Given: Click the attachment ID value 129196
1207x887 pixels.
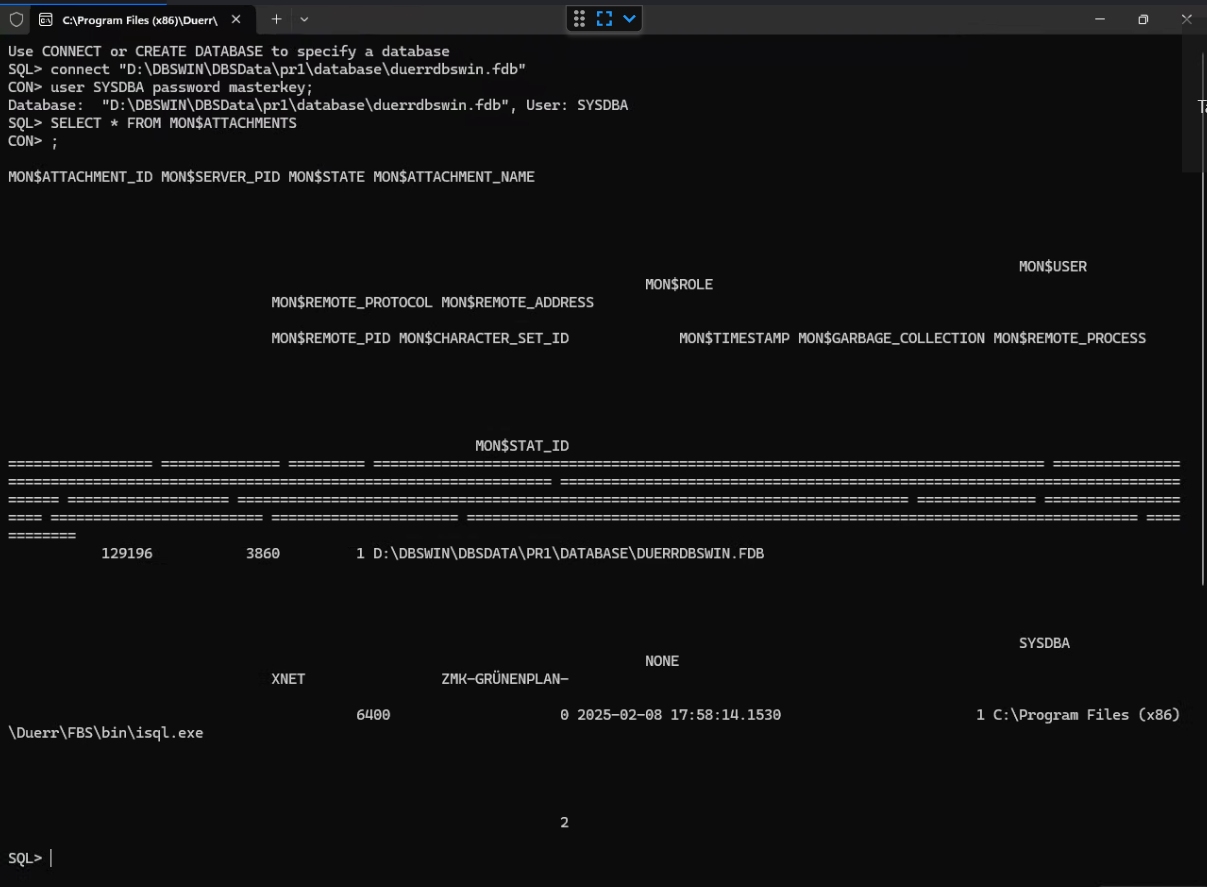Looking at the screenshot, I should [x=127, y=553].
